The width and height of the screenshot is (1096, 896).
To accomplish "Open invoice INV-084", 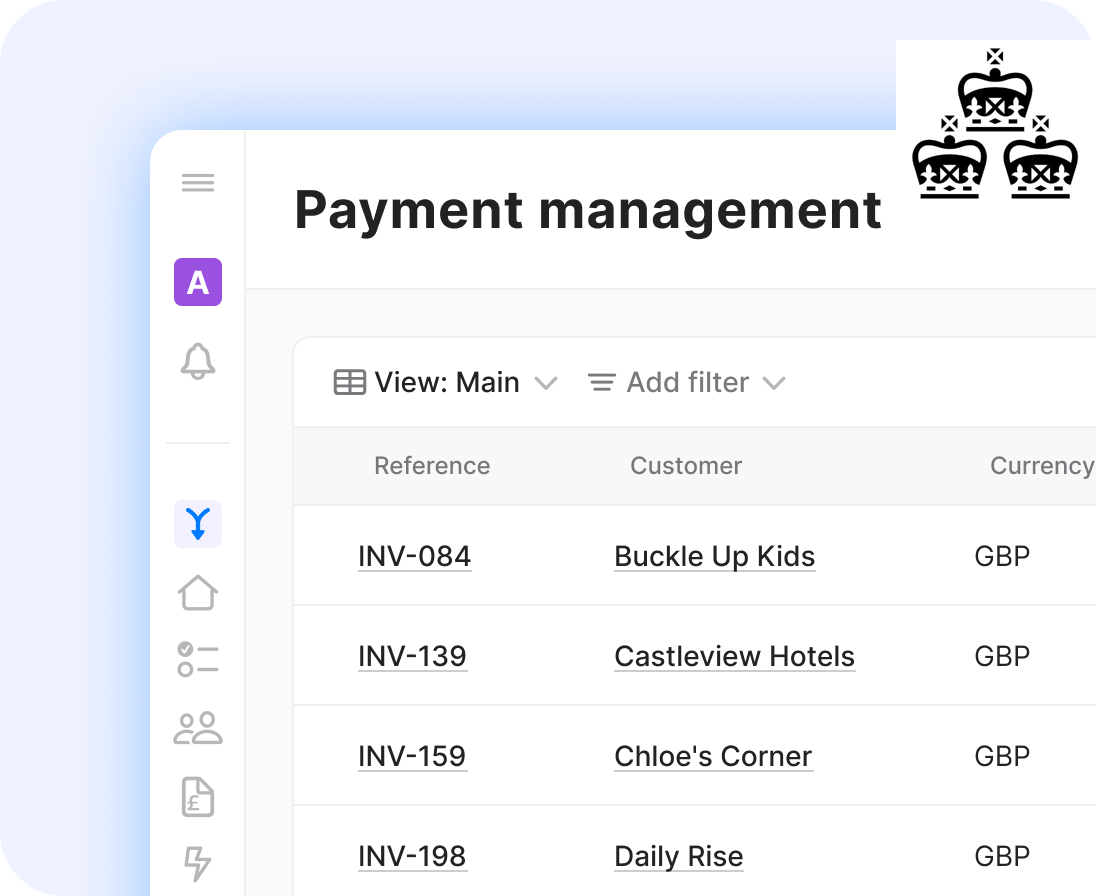I will pos(414,556).
